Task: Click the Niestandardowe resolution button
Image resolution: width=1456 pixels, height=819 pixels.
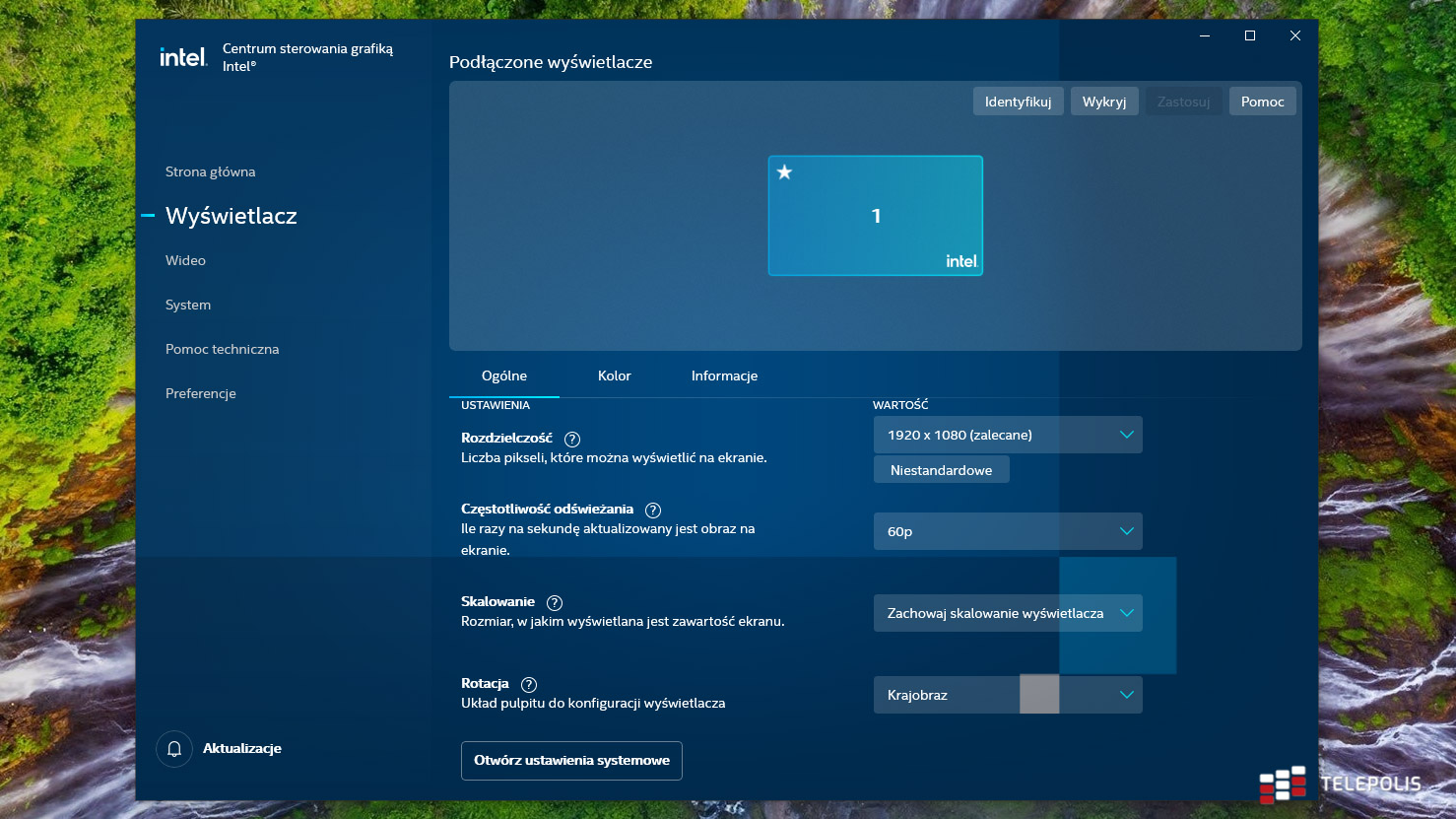Action: tap(941, 470)
